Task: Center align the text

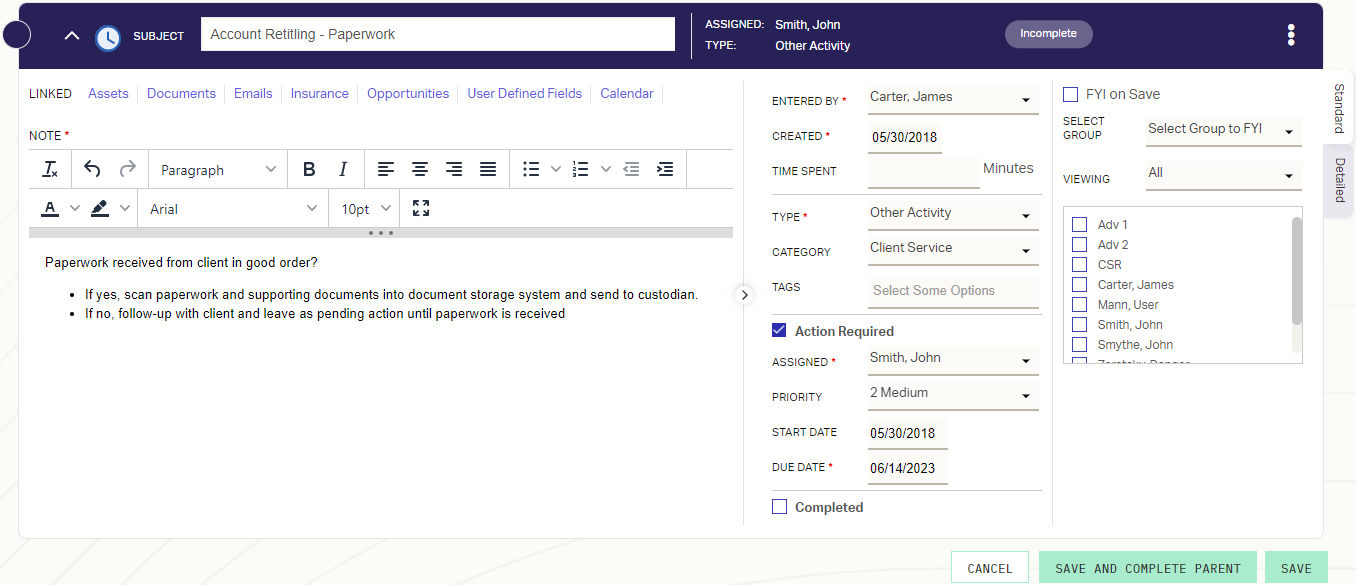Action: [420, 170]
